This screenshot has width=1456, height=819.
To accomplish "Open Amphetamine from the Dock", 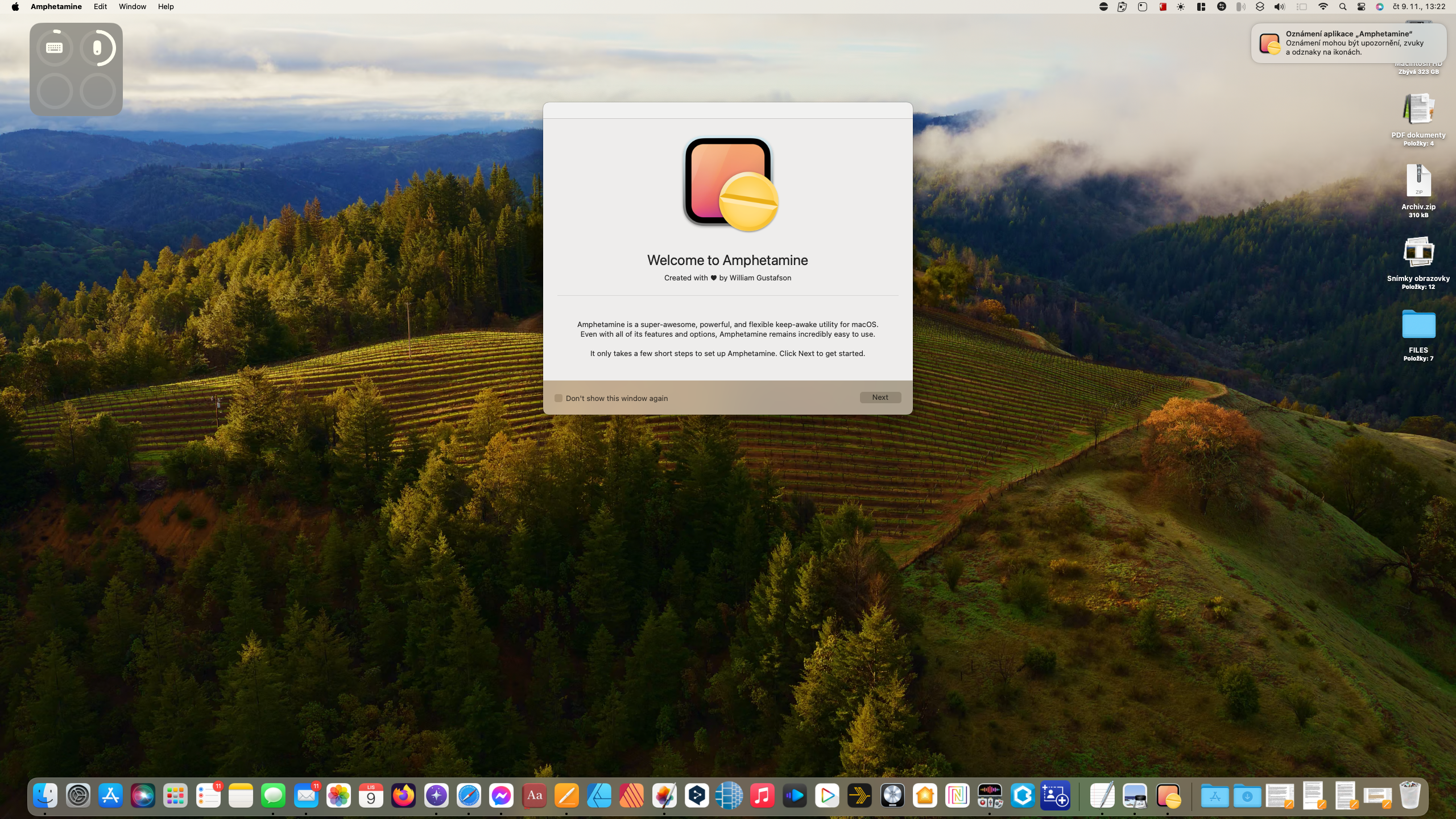I will [x=1168, y=796].
